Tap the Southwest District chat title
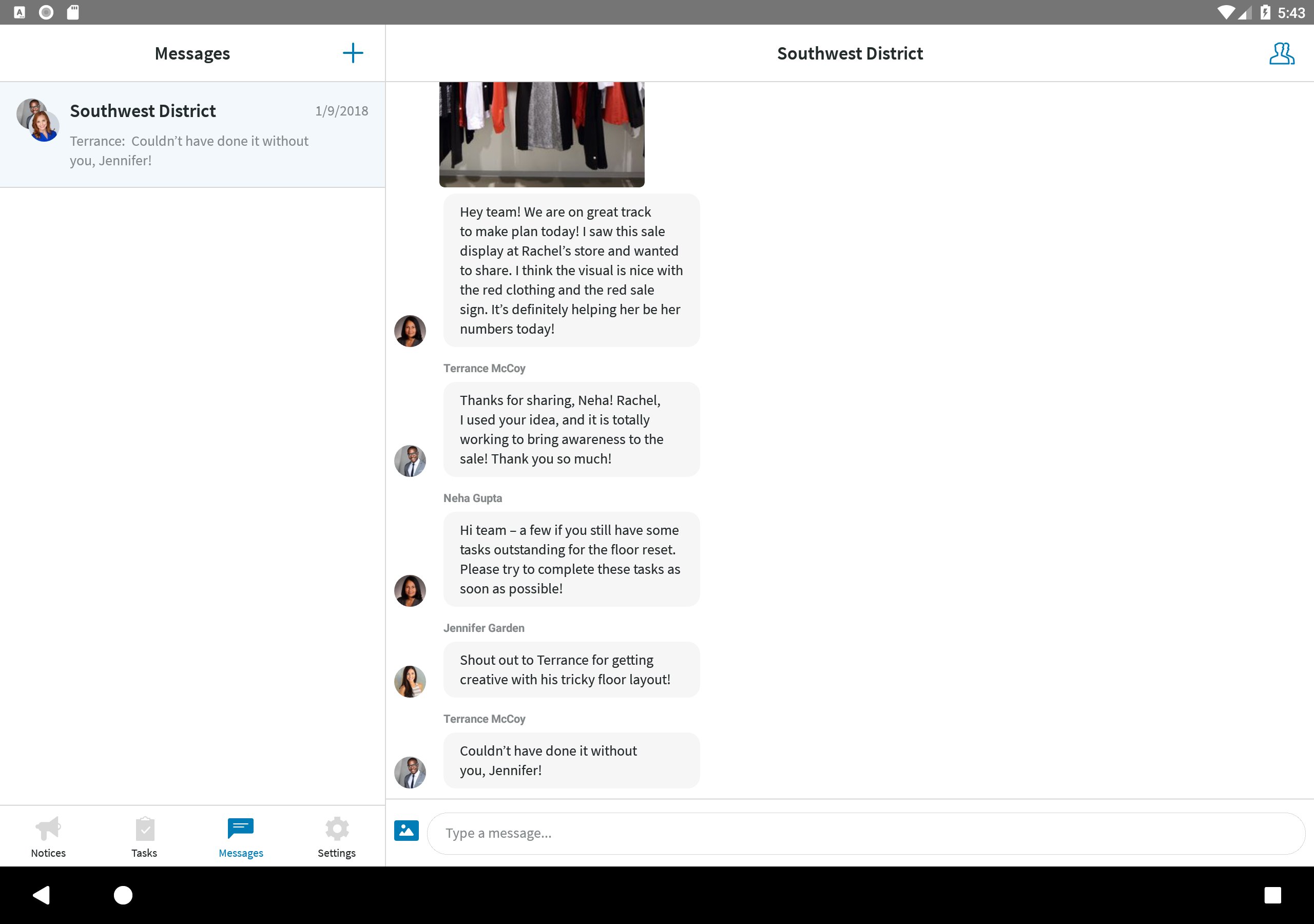The width and height of the screenshot is (1314, 924). (x=849, y=53)
